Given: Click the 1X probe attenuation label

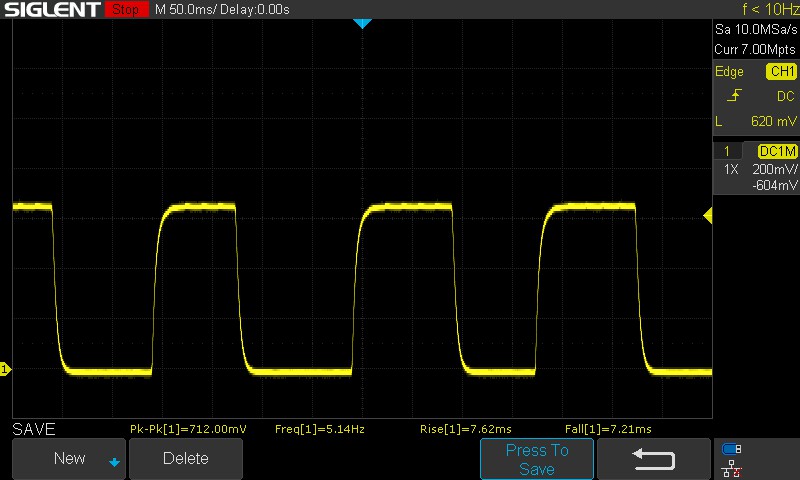Looking at the screenshot, I should click(x=731, y=169).
